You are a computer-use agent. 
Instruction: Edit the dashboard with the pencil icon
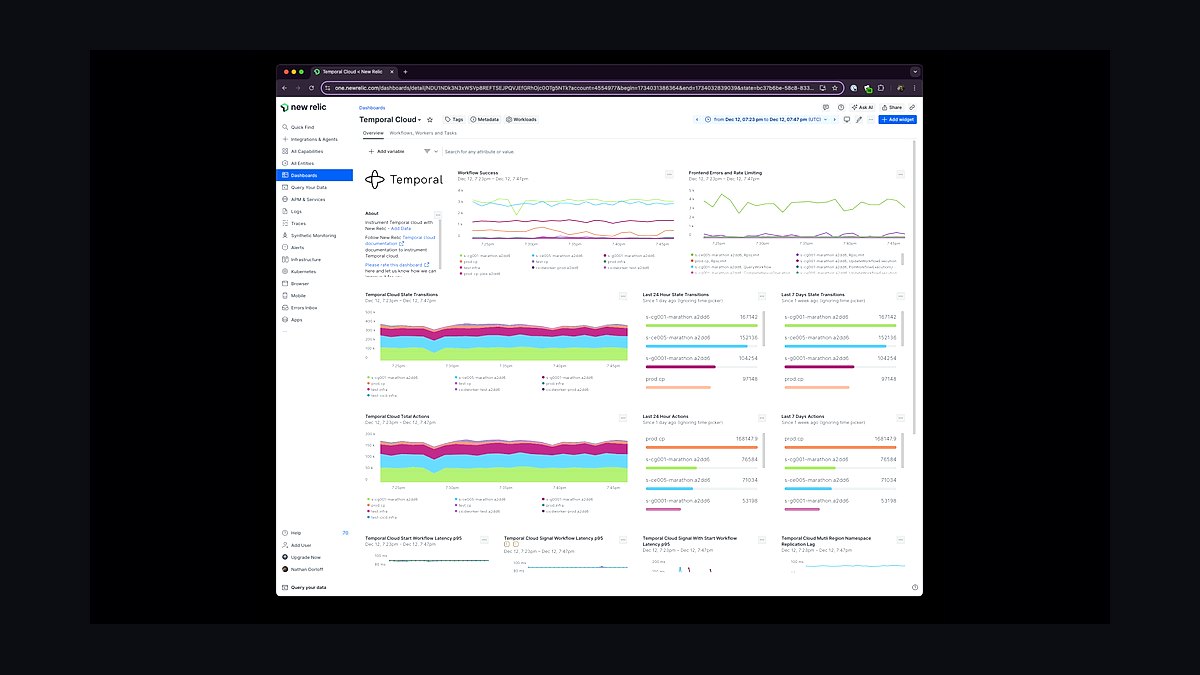[x=859, y=119]
